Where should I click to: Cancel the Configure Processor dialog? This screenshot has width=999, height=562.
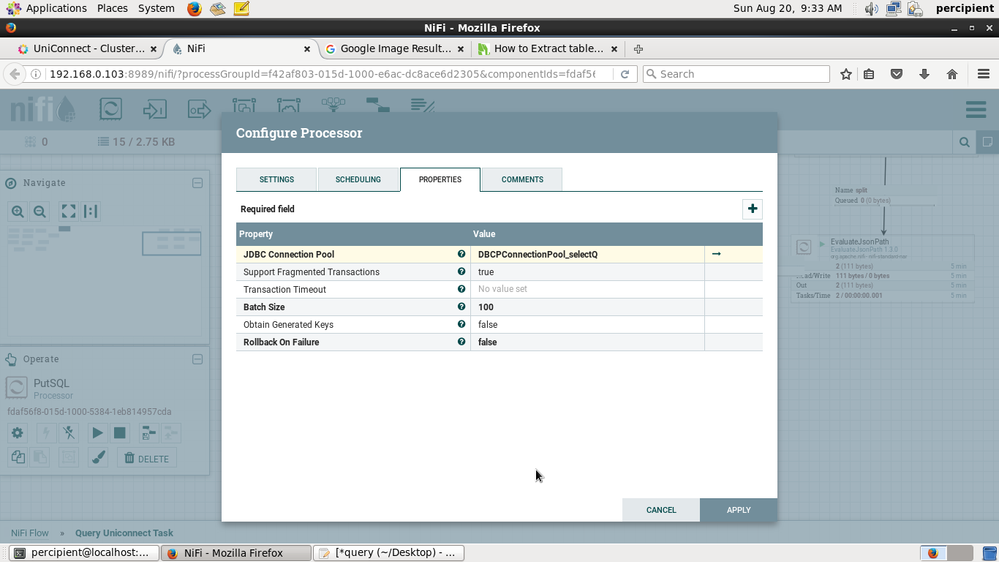click(661, 510)
